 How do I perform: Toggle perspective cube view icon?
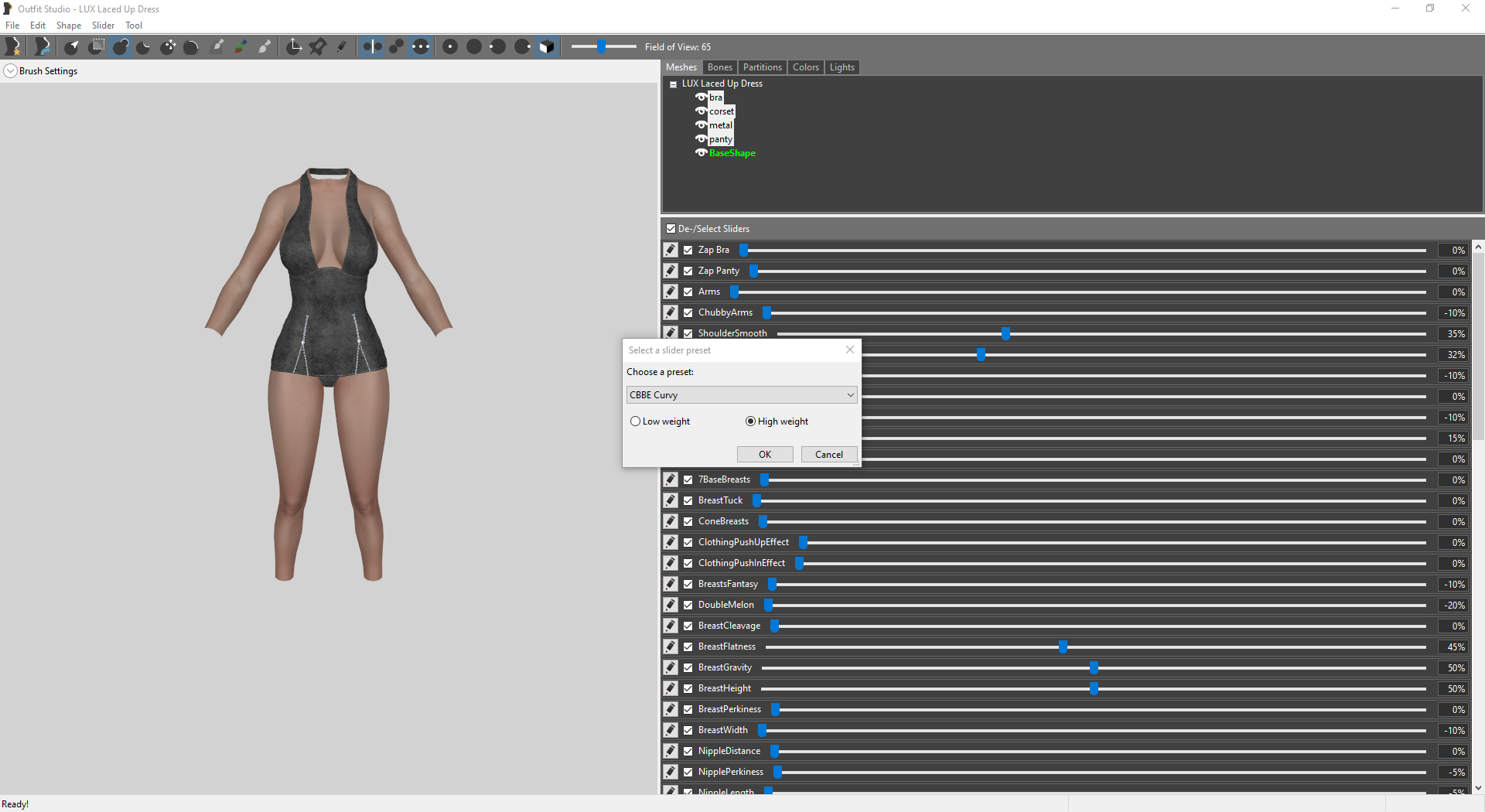coord(546,47)
